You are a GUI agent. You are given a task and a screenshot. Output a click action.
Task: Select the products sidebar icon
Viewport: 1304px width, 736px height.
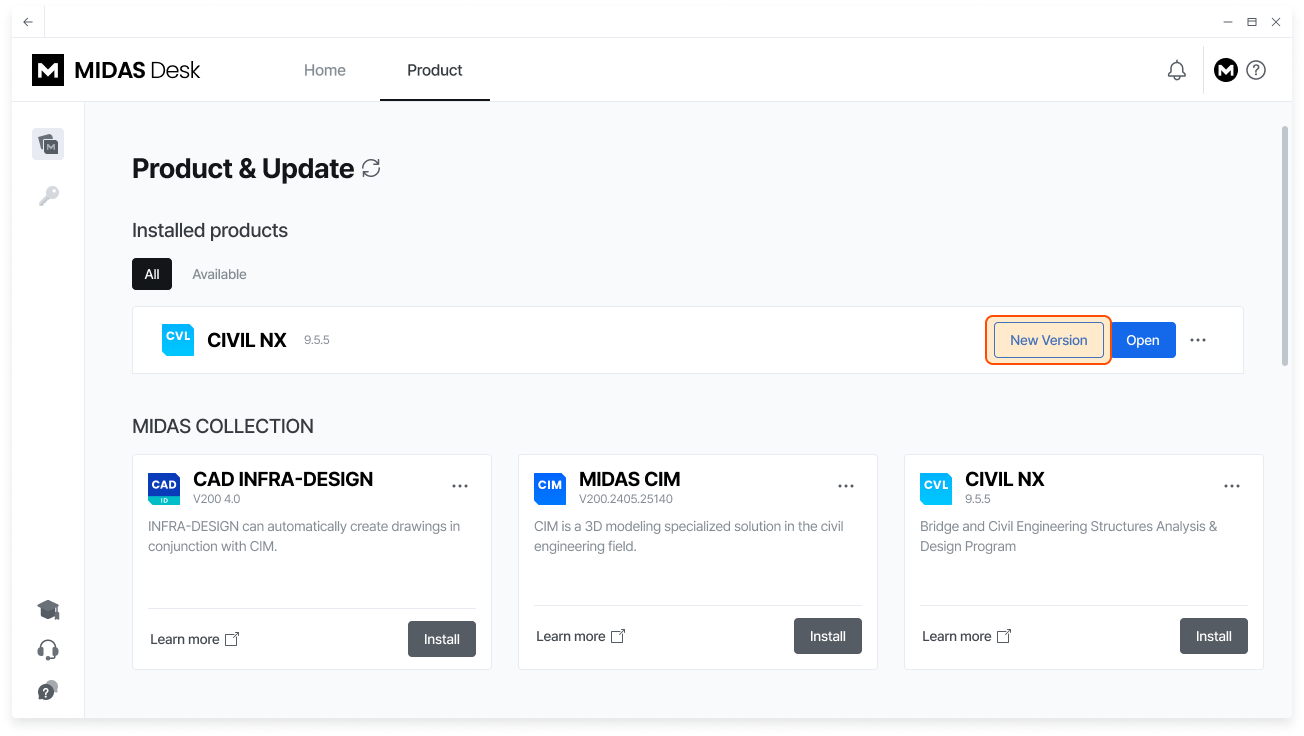[x=48, y=144]
